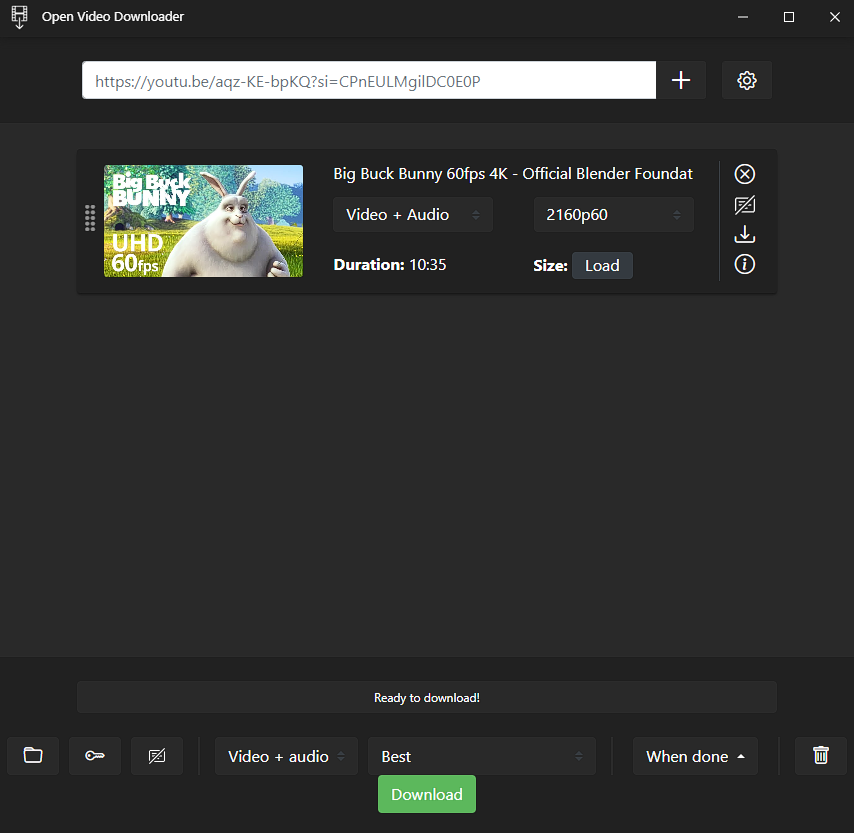Add the URL with the plus icon
Image resolution: width=854 pixels, height=833 pixels.
pyautogui.click(x=681, y=80)
